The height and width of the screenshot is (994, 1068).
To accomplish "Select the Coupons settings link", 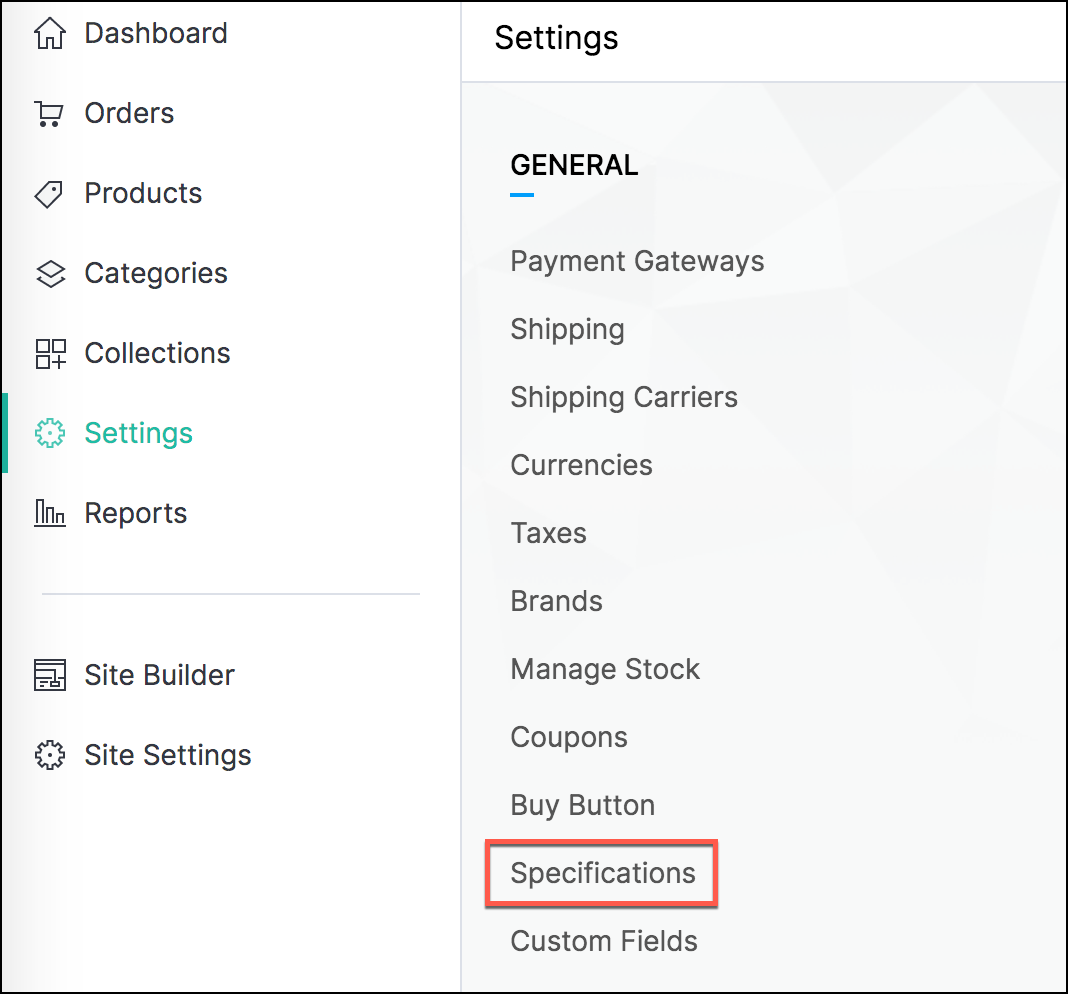I will (x=569, y=737).
